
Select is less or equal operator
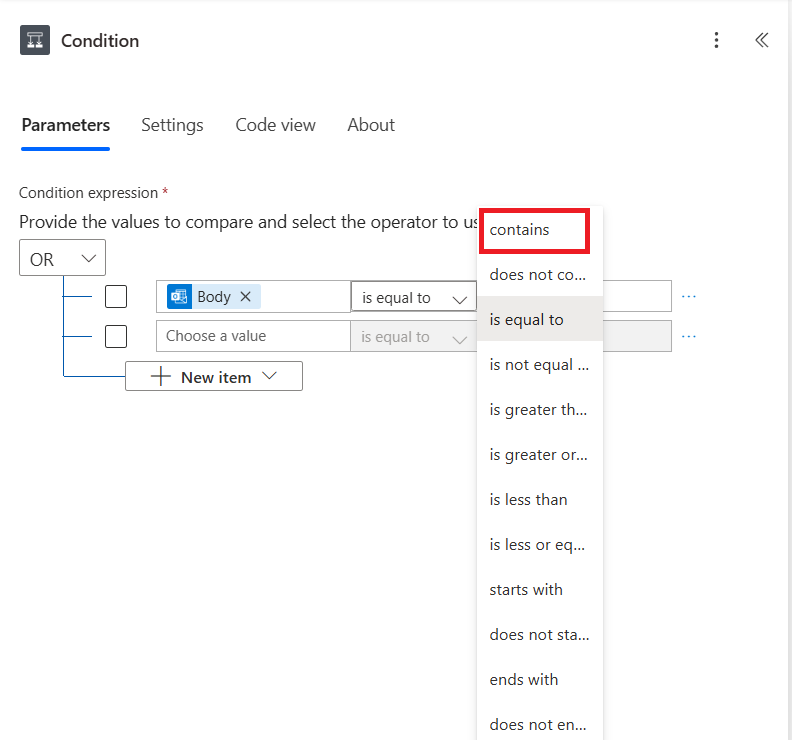pyautogui.click(x=540, y=544)
